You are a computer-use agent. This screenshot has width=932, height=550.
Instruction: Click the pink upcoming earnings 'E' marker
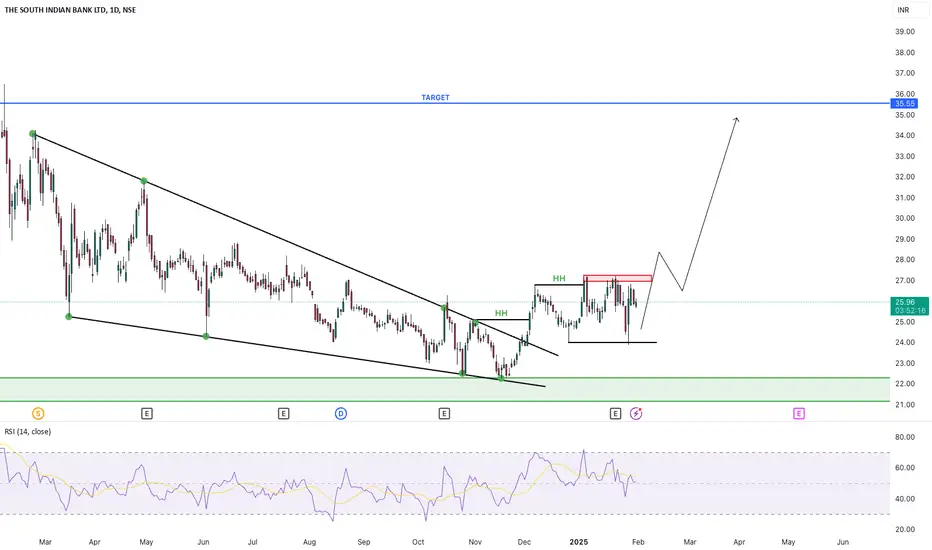[799, 413]
